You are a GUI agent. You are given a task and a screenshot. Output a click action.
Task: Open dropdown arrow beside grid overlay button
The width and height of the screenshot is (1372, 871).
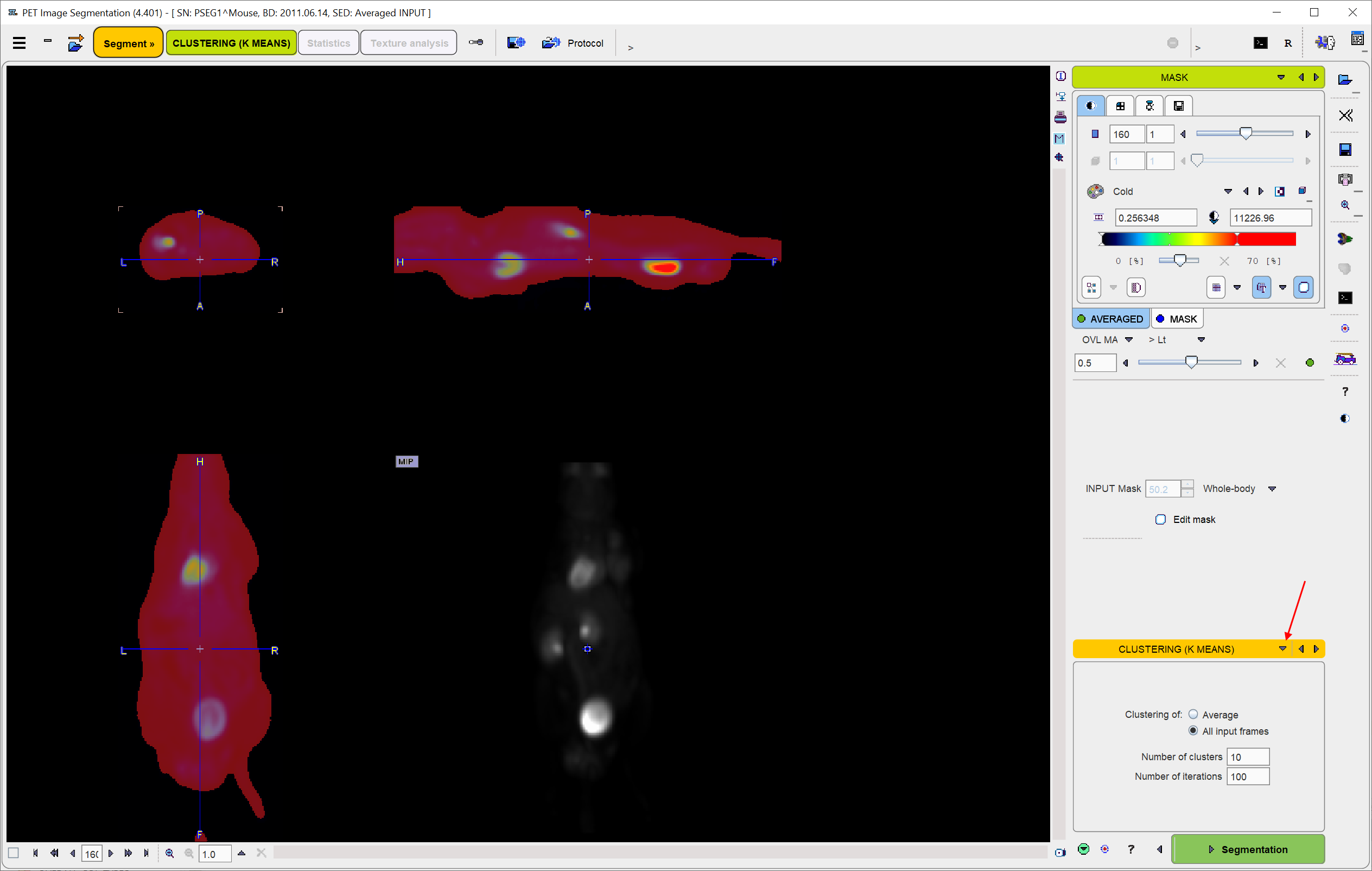1236,287
